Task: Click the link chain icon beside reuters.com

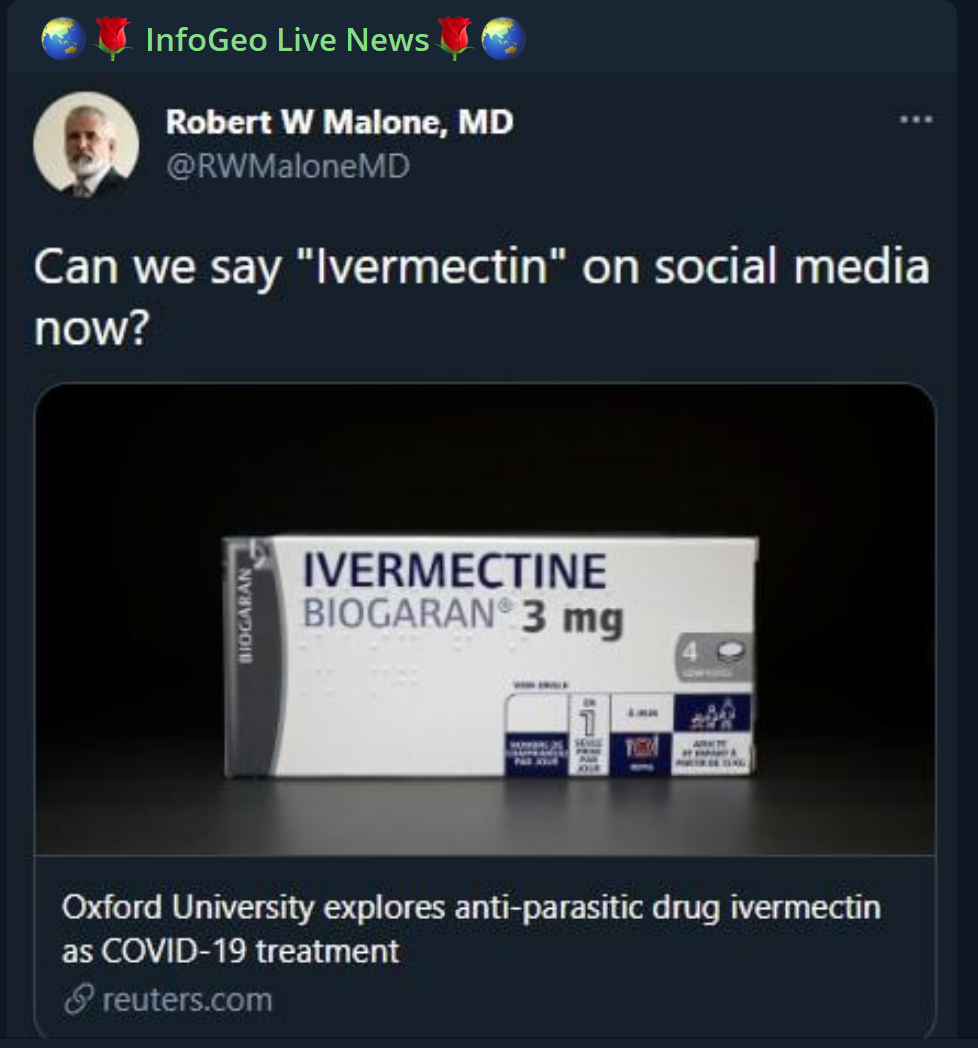Action: click(x=79, y=1000)
